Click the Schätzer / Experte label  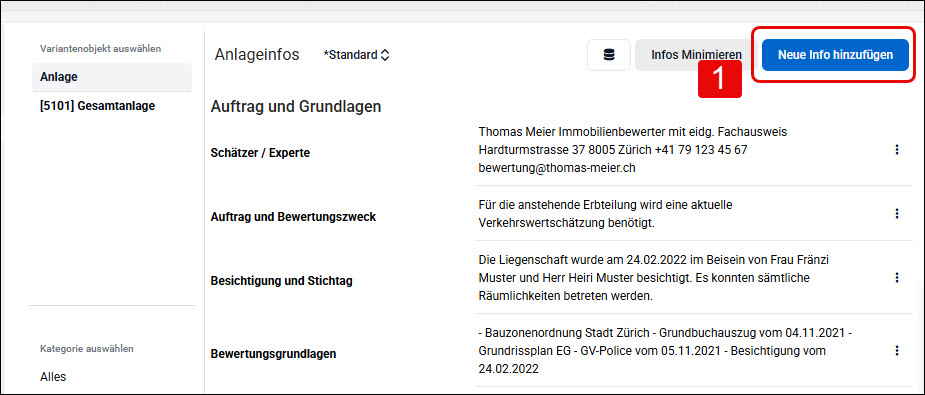point(260,153)
